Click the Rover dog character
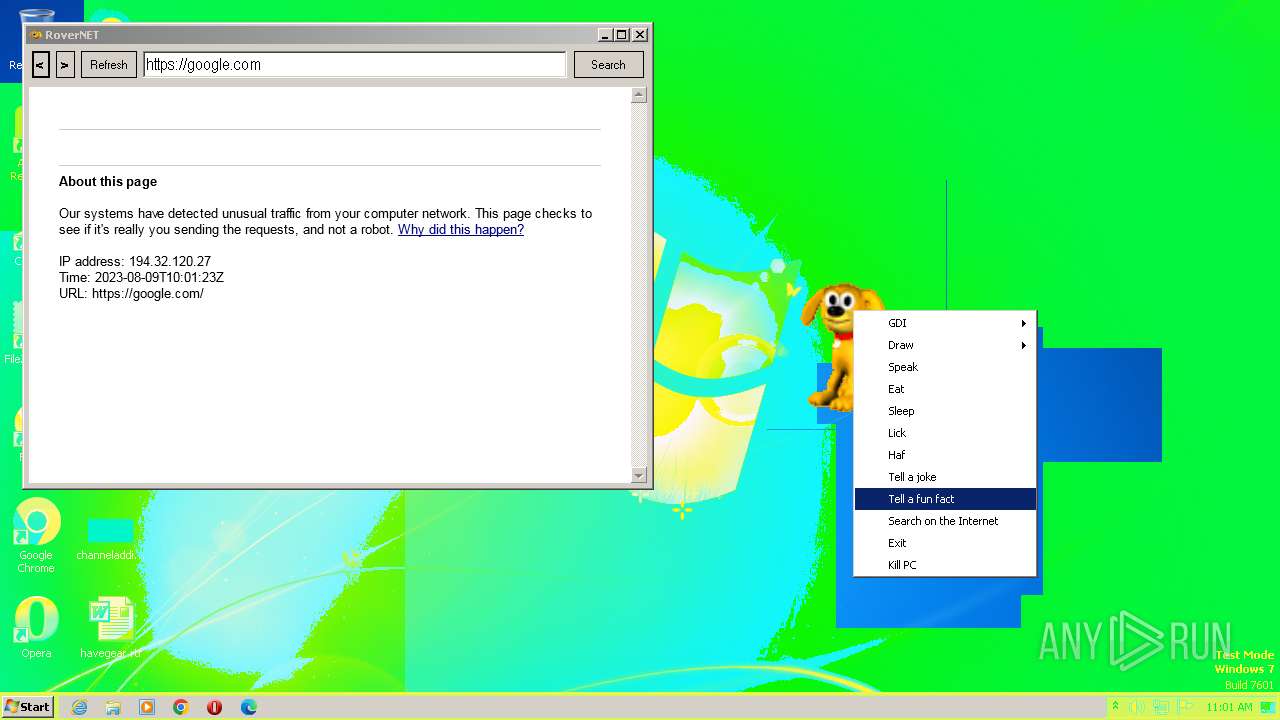1280x720 pixels. (x=836, y=345)
